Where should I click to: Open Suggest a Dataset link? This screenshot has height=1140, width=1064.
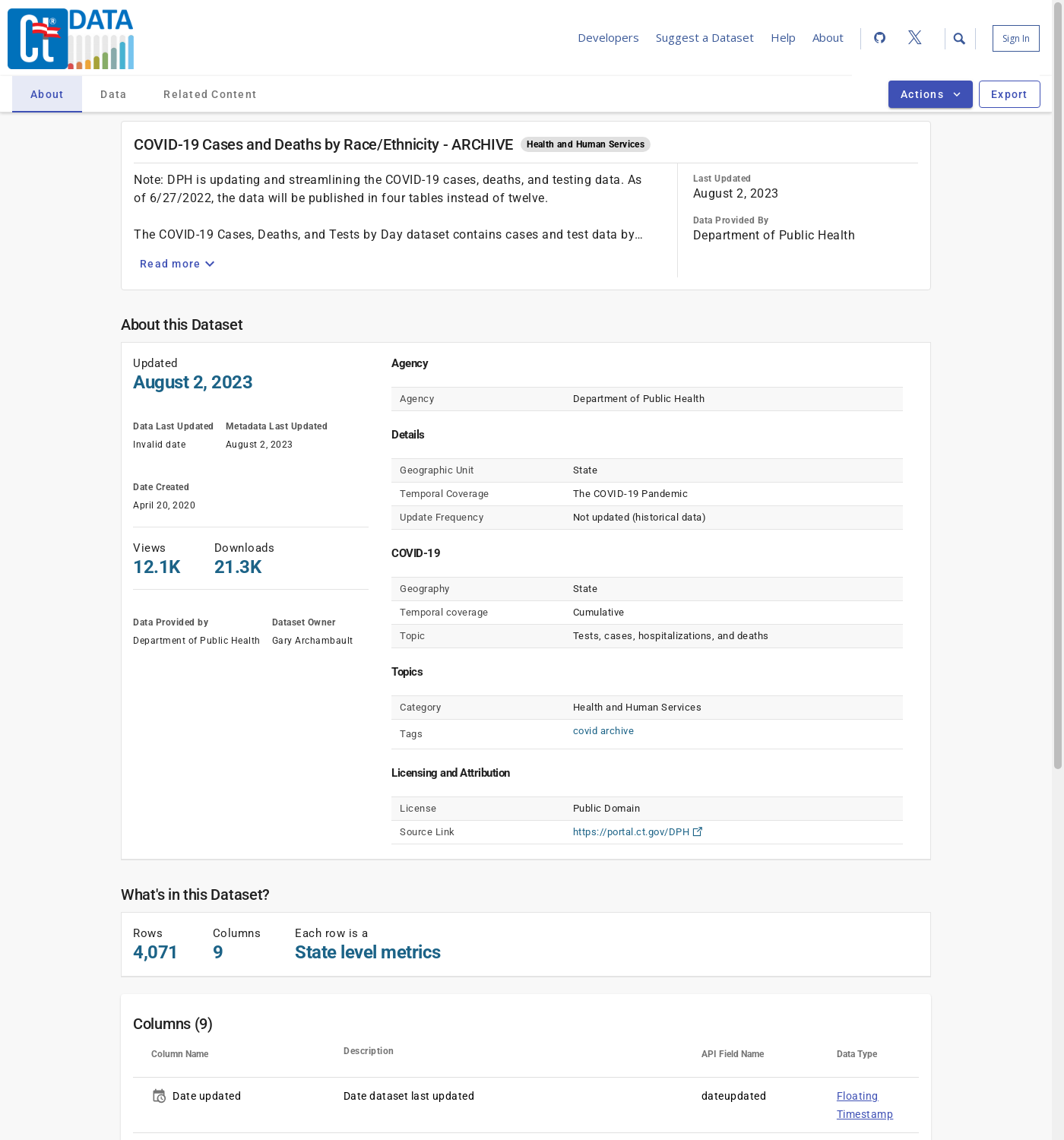pos(705,38)
